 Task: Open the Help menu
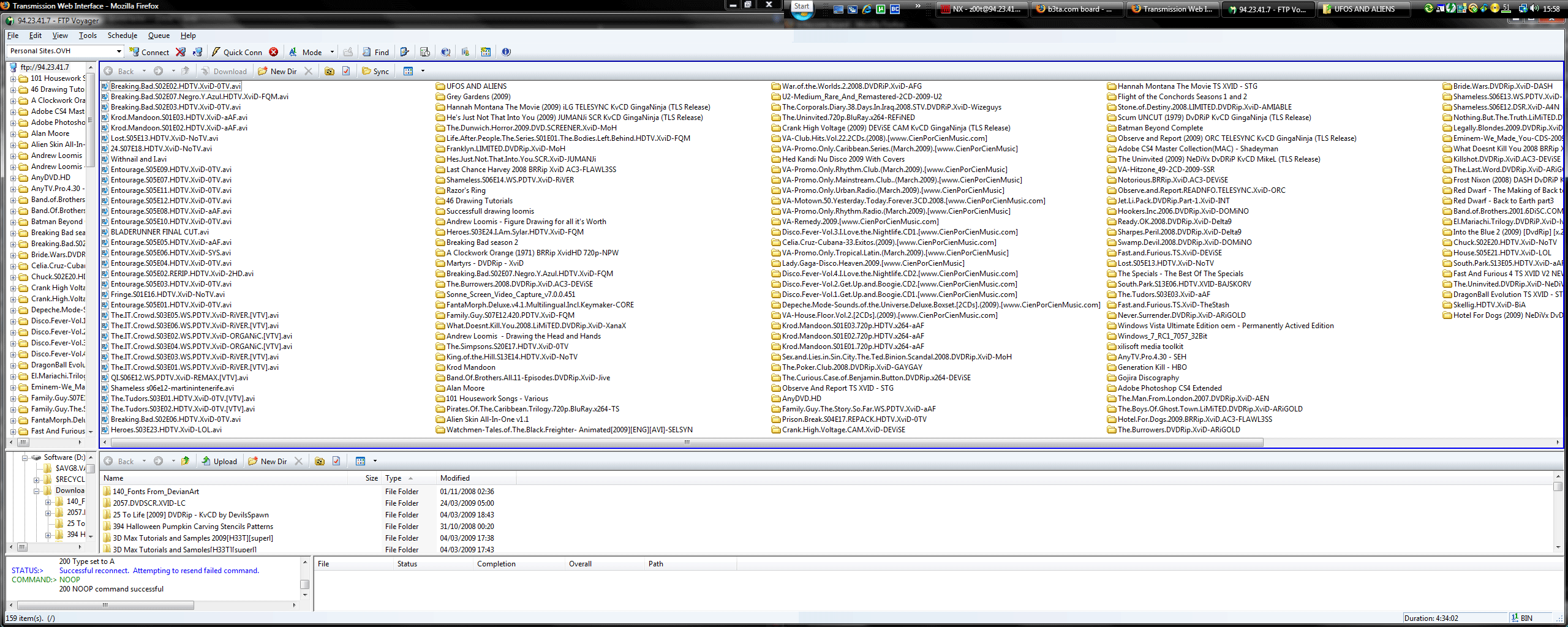tap(188, 36)
